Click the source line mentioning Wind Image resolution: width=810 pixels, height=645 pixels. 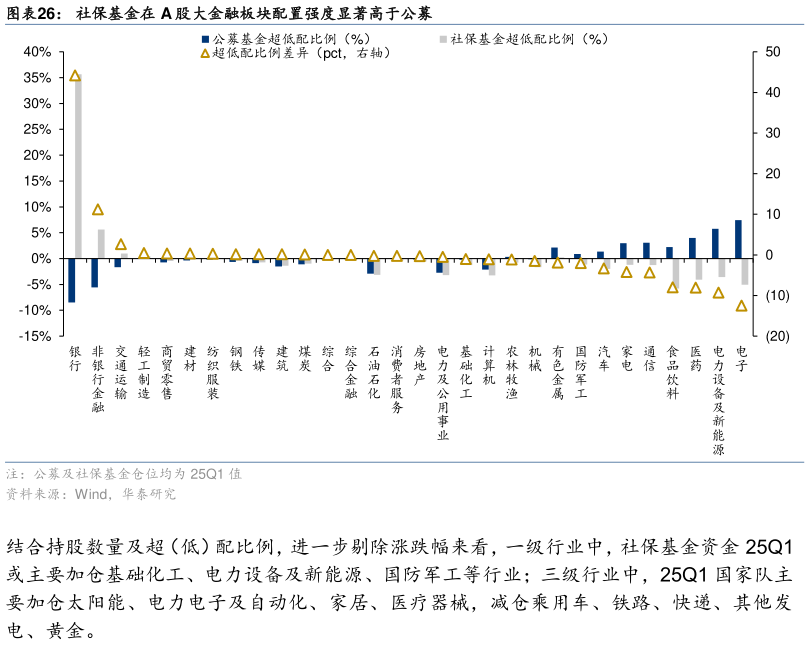pos(91,494)
